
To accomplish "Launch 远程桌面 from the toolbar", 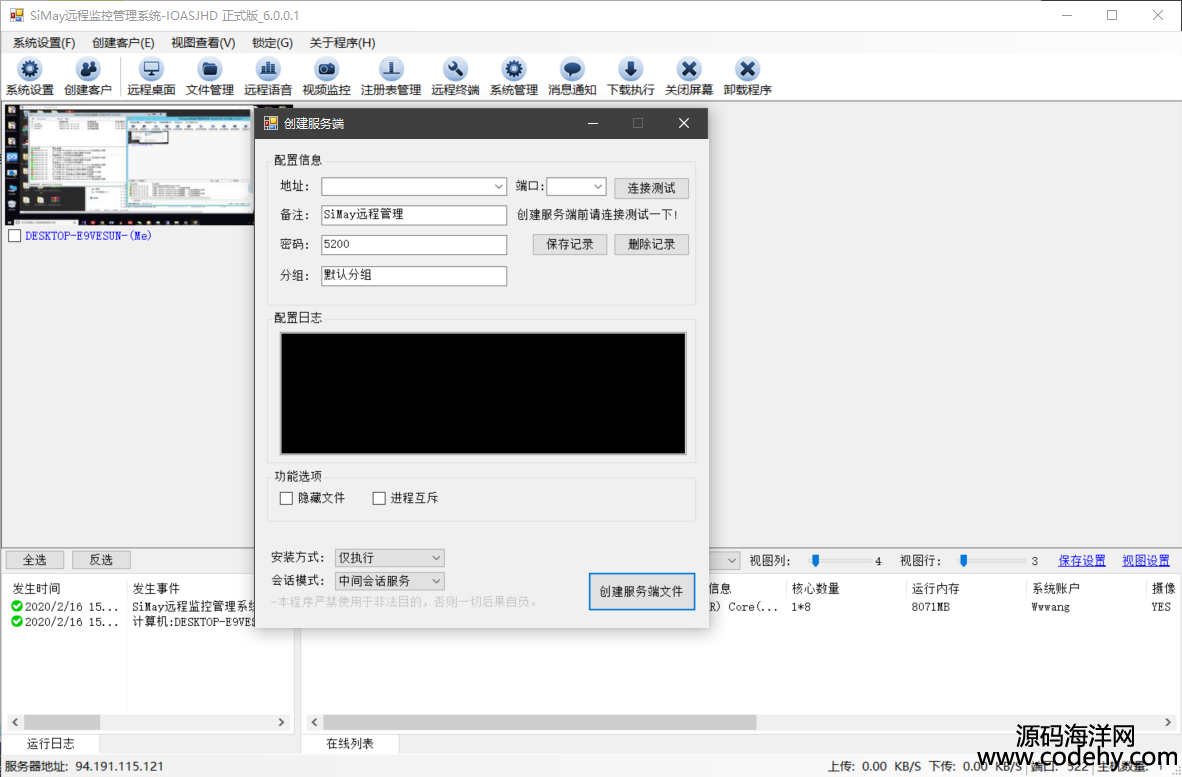I will (x=151, y=77).
